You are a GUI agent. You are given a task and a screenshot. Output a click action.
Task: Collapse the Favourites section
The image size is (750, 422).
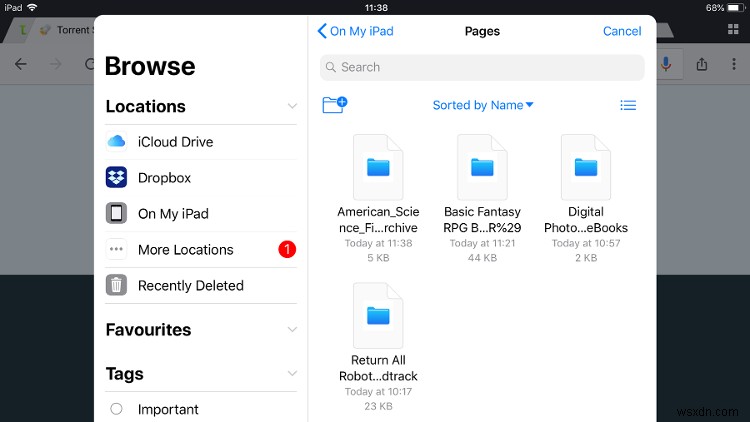(x=292, y=329)
